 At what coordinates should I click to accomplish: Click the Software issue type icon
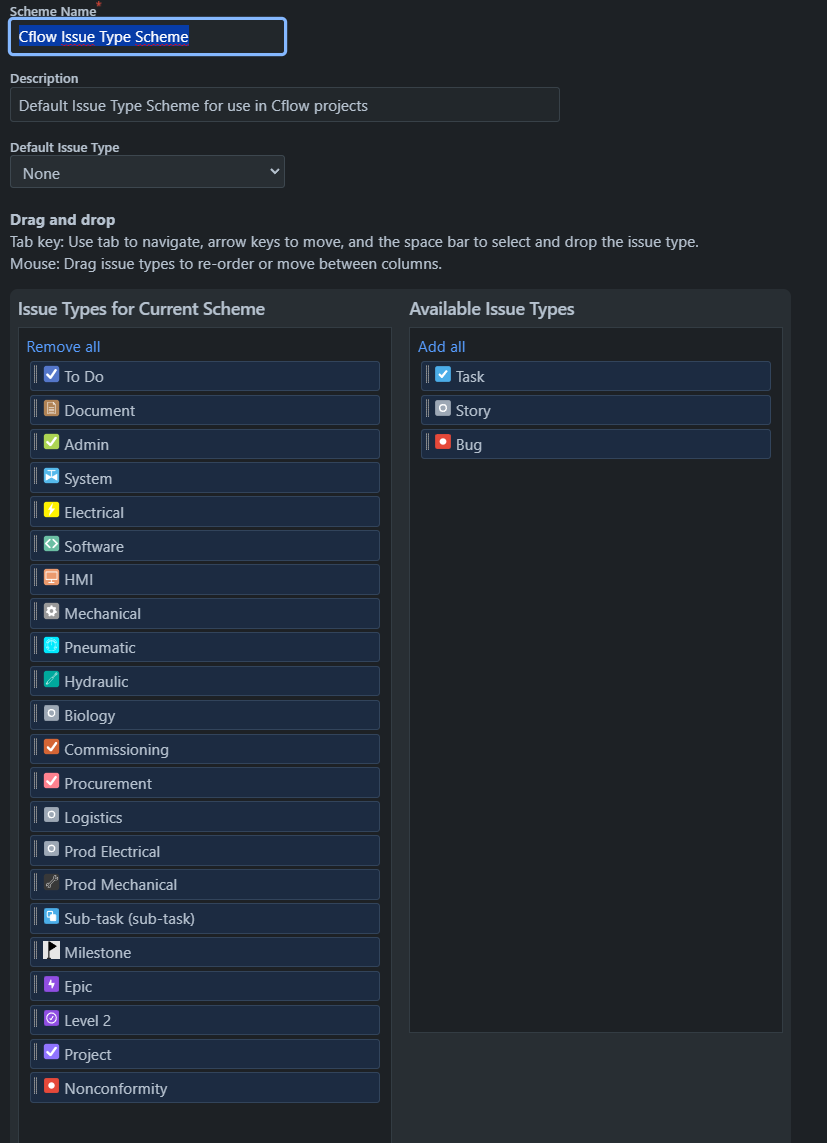(x=50, y=545)
